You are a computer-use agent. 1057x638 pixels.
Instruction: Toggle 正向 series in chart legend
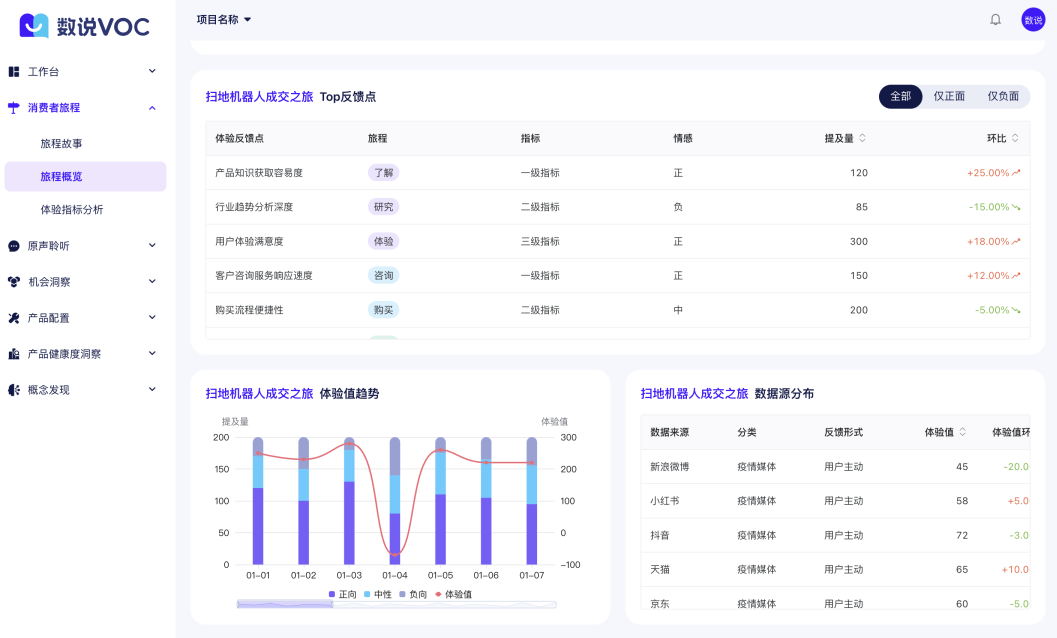(342, 594)
